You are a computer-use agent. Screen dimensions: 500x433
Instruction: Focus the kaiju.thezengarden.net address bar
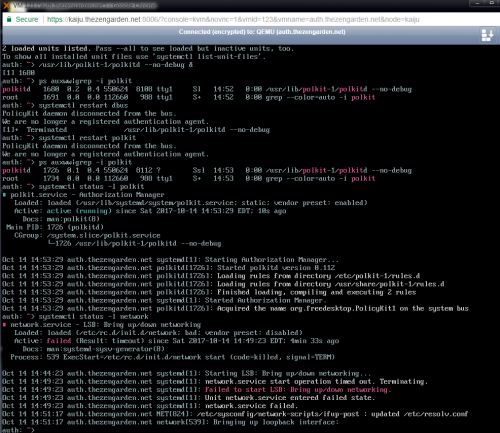[x=233, y=19]
